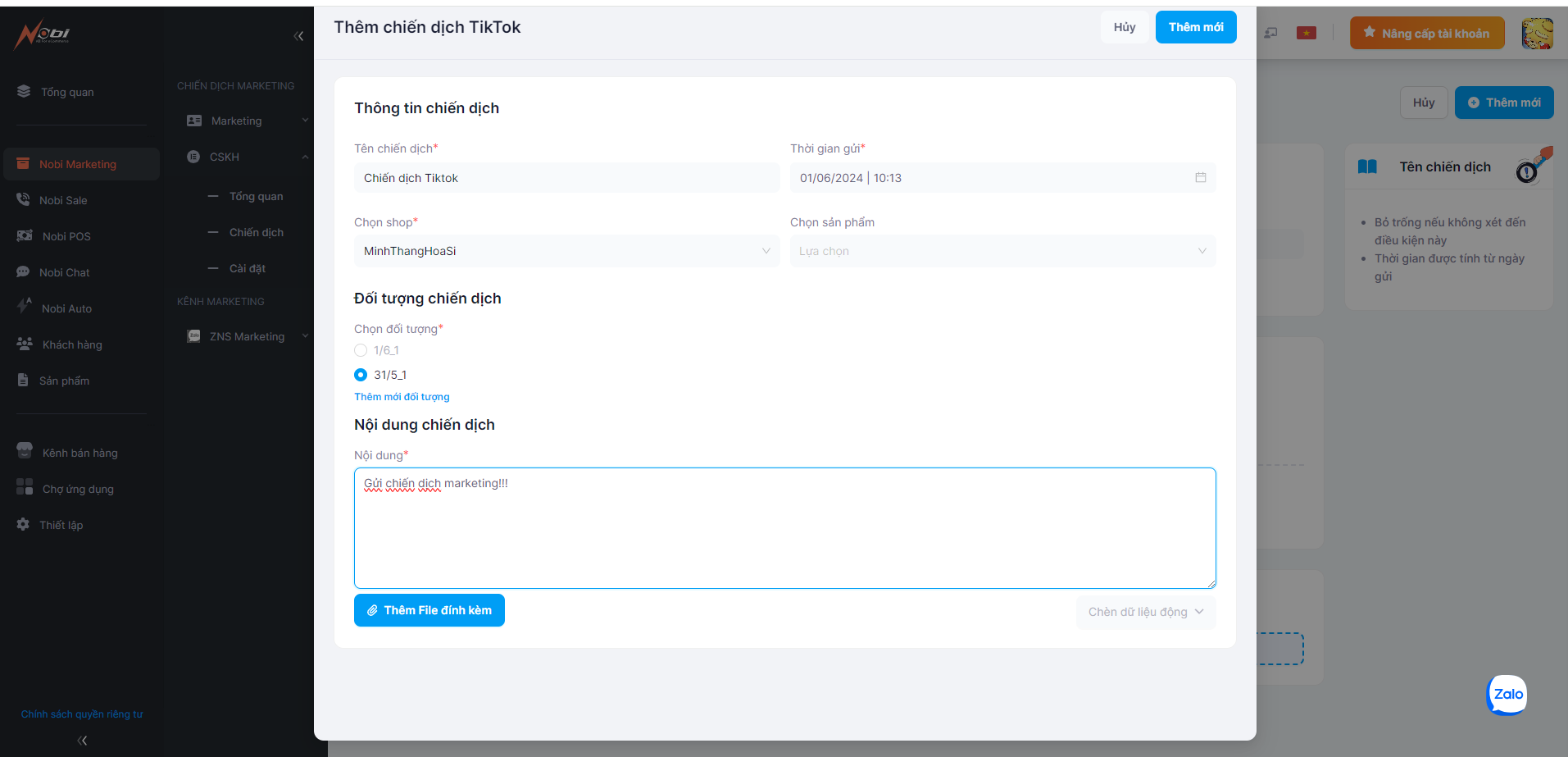Viewport: 1568px width, 757px height.
Task: Collapse sidebar with double chevron at top
Action: [x=298, y=36]
